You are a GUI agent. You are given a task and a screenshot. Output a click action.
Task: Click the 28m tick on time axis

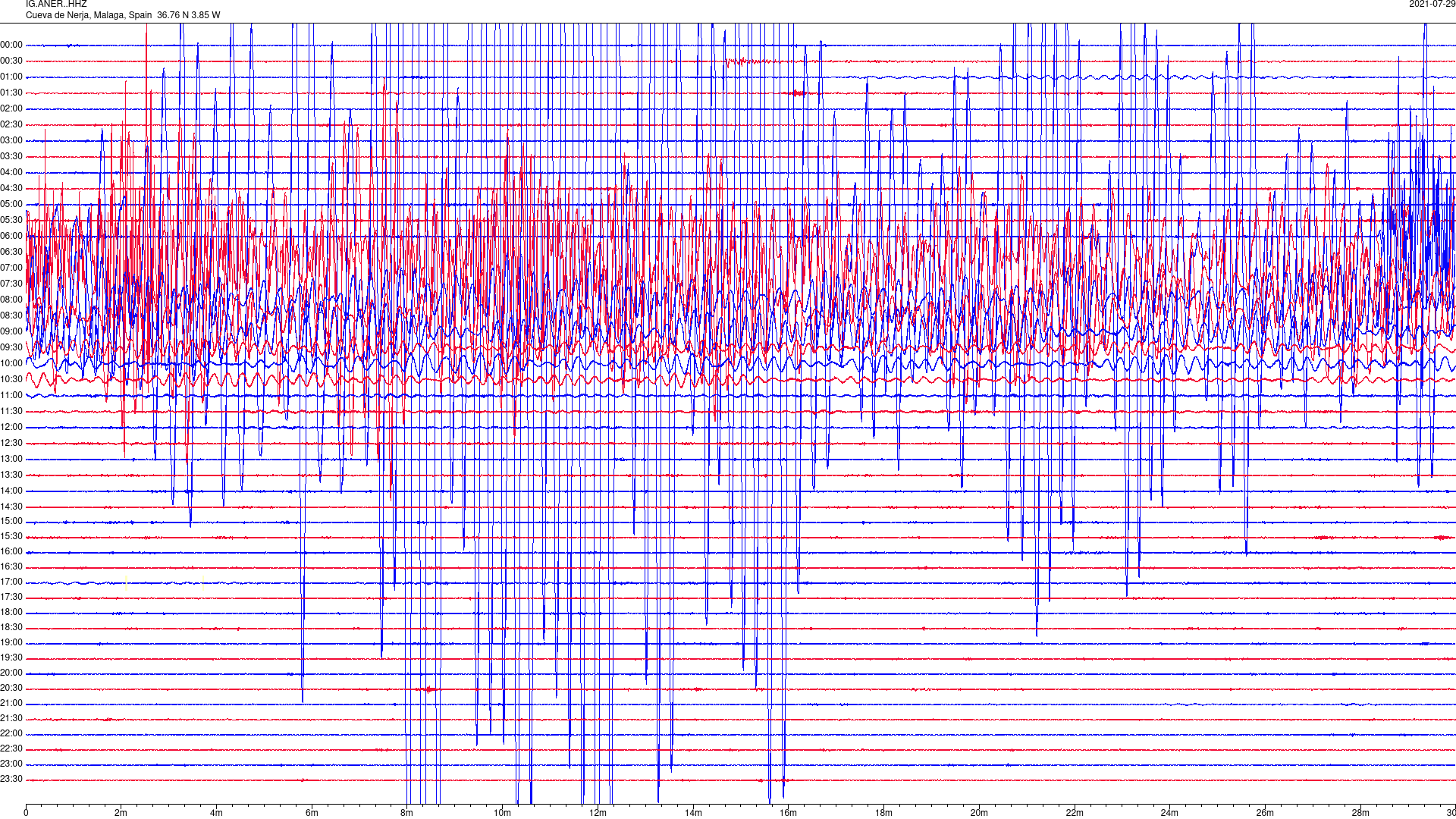[x=1360, y=813]
